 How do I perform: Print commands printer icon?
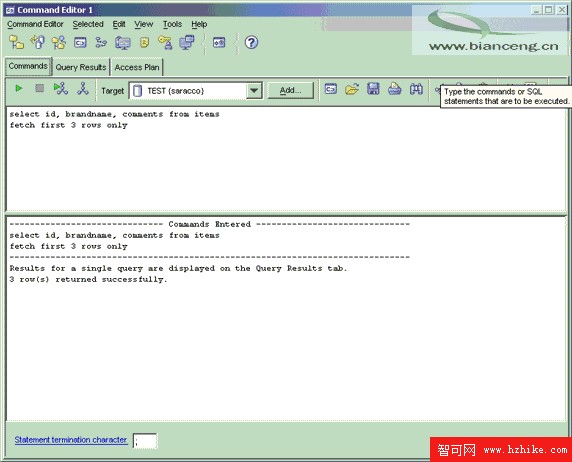pos(394,89)
